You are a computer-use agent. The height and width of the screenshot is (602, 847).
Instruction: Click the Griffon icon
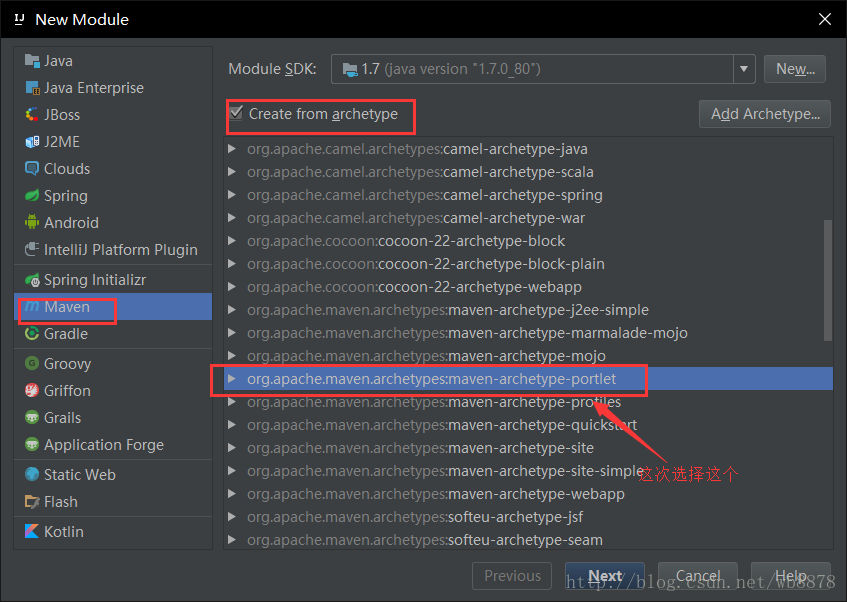[32, 390]
